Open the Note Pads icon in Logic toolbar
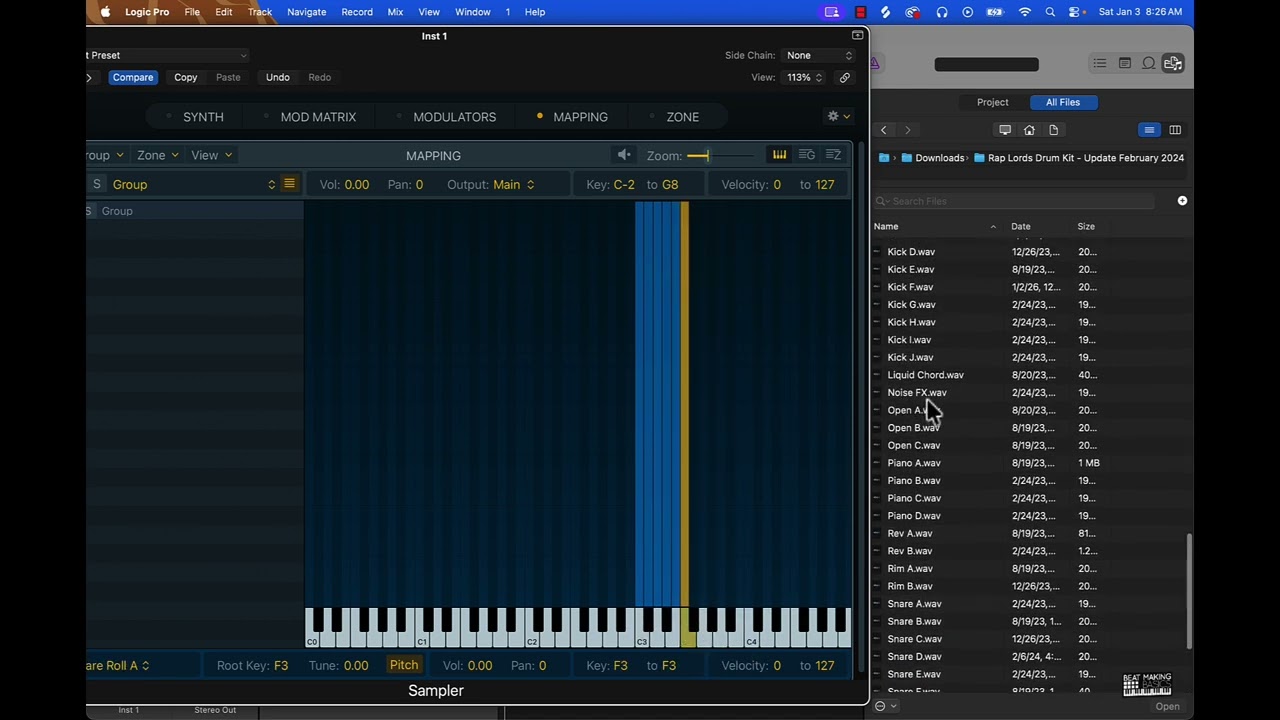Screen dimensions: 1280x720 click(x=1124, y=63)
